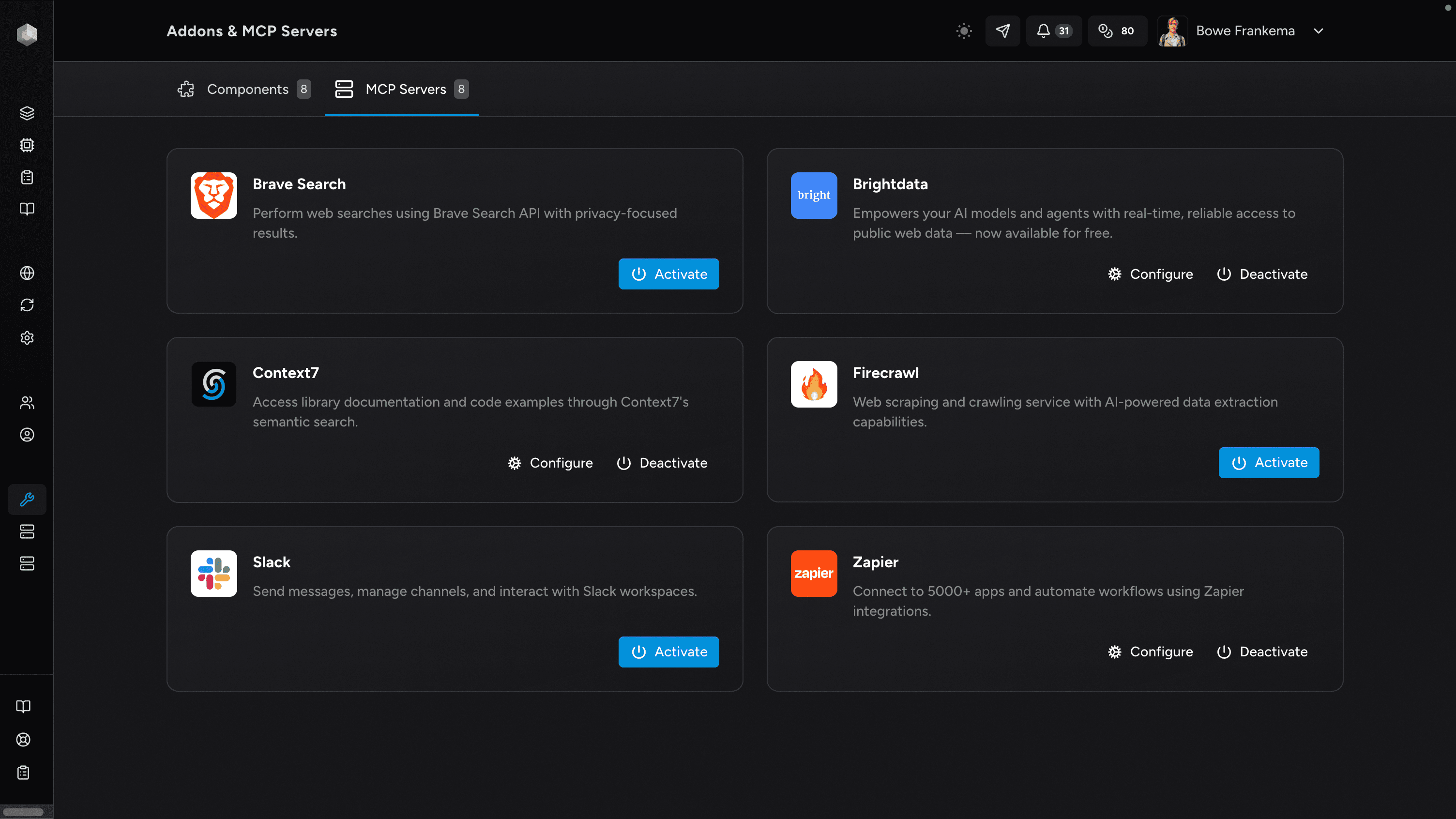The height and width of the screenshot is (819, 1456).
Task: Click Bowe Frankema's avatar thumbnail
Action: click(1172, 31)
